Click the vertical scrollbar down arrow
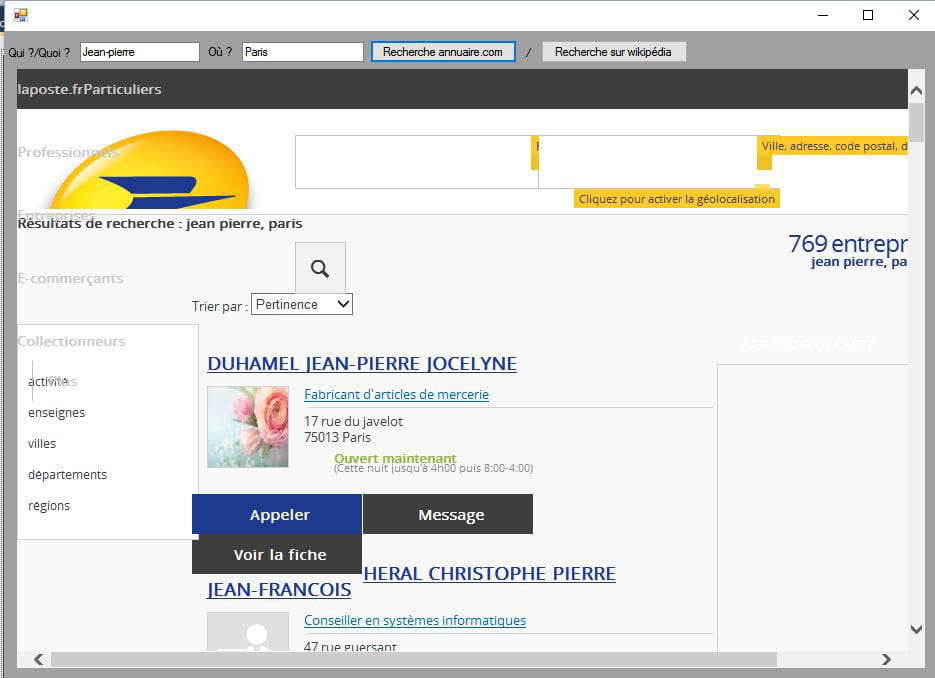 917,629
